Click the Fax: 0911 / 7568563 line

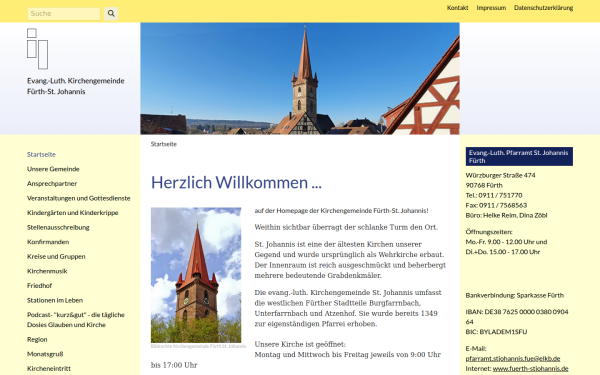pyautogui.click(x=496, y=205)
